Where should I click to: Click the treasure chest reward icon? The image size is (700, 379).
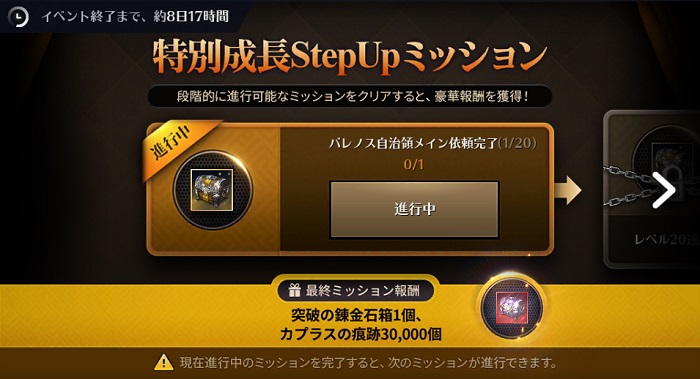pos(212,190)
